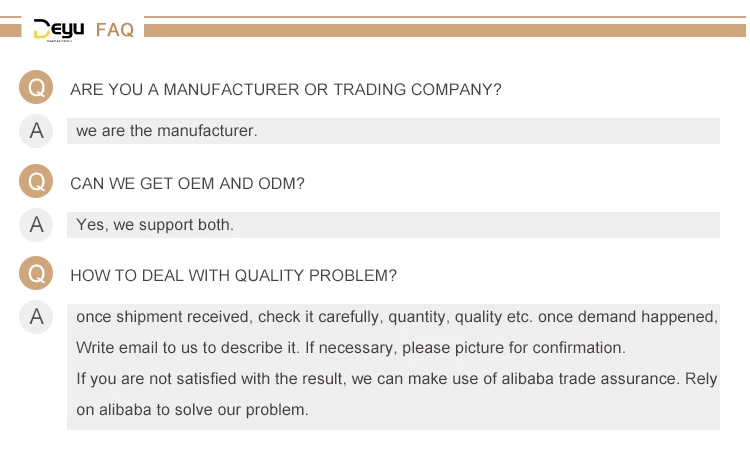
Task: Select the 'ARE YOU A MANUFACTURER OR TRADING COMPANY?' question
Action: coord(286,89)
